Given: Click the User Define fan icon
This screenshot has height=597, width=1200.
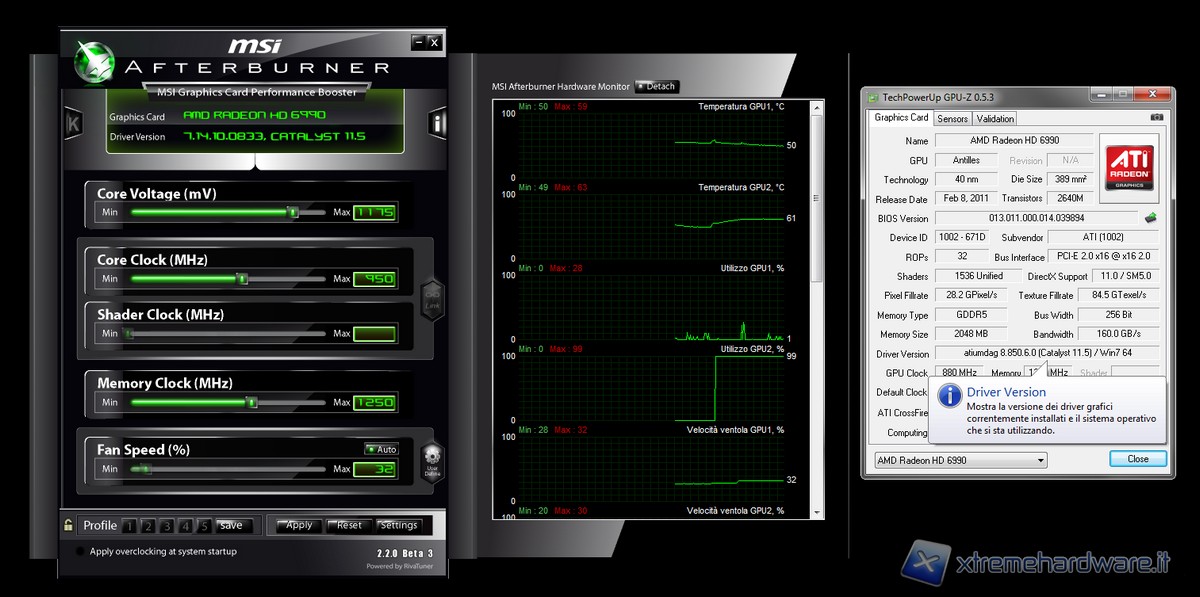Looking at the screenshot, I should (432, 461).
